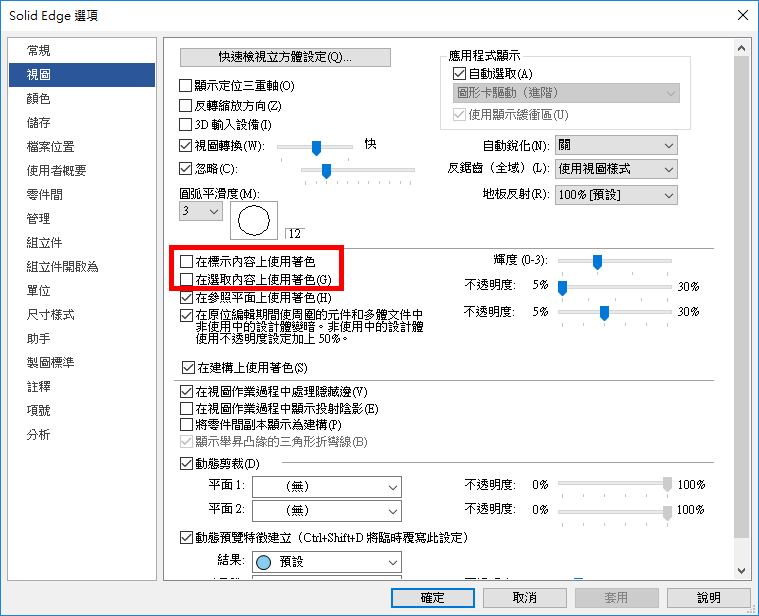Click first 不透明度 5%-30% slider handle
759x616 pixels.
(x=562, y=287)
